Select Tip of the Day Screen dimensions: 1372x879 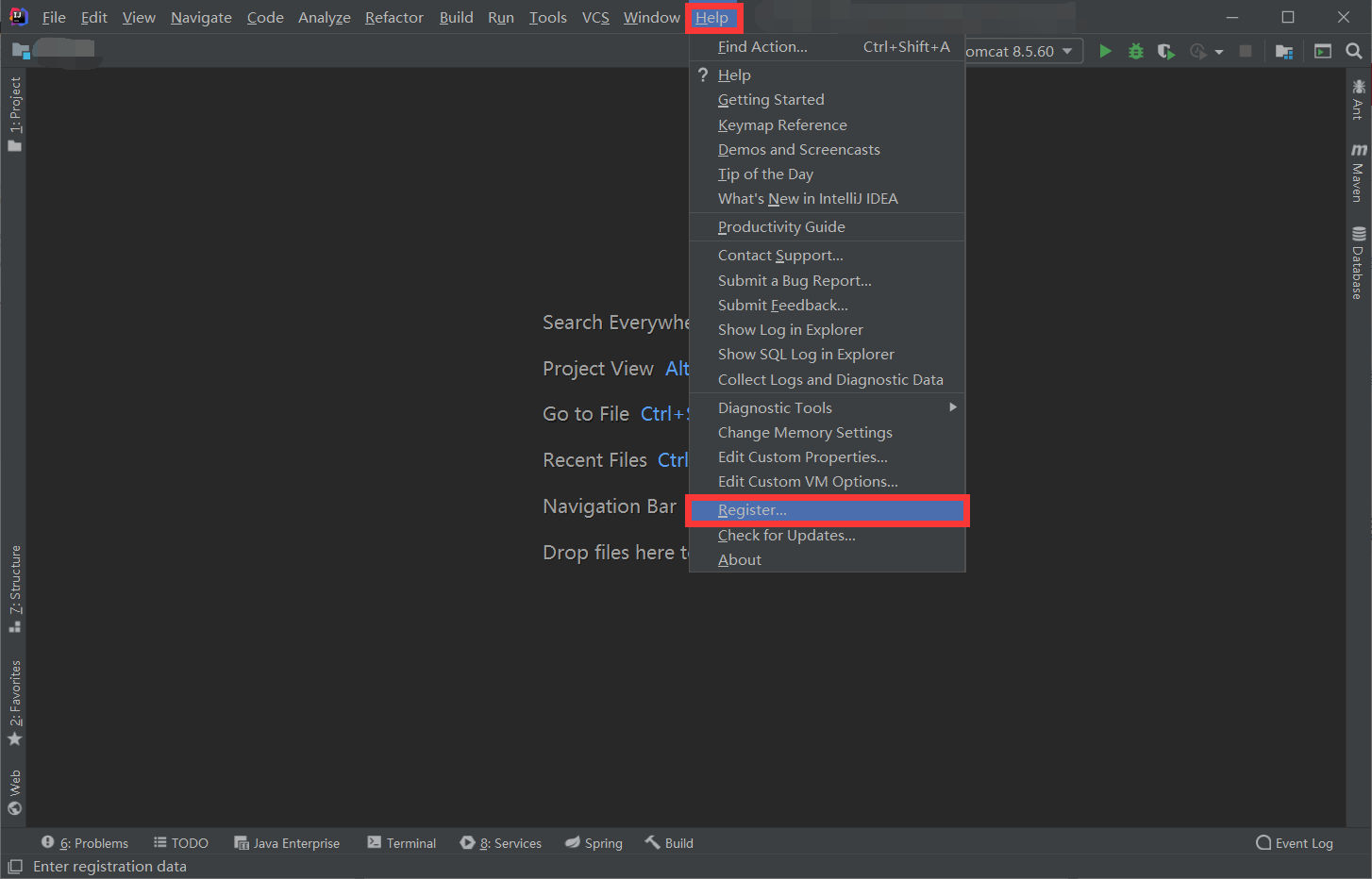coord(828,174)
